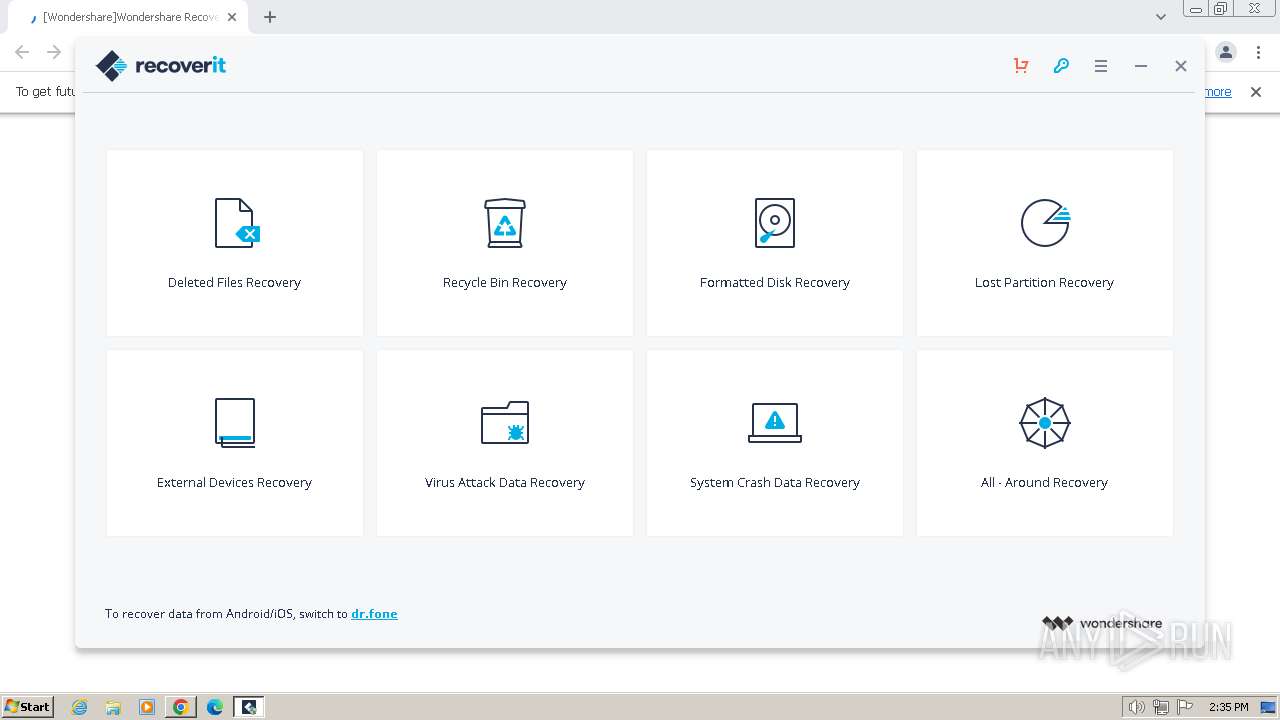Open the browser profile avatar
This screenshot has width=1280, height=720.
point(1226,52)
